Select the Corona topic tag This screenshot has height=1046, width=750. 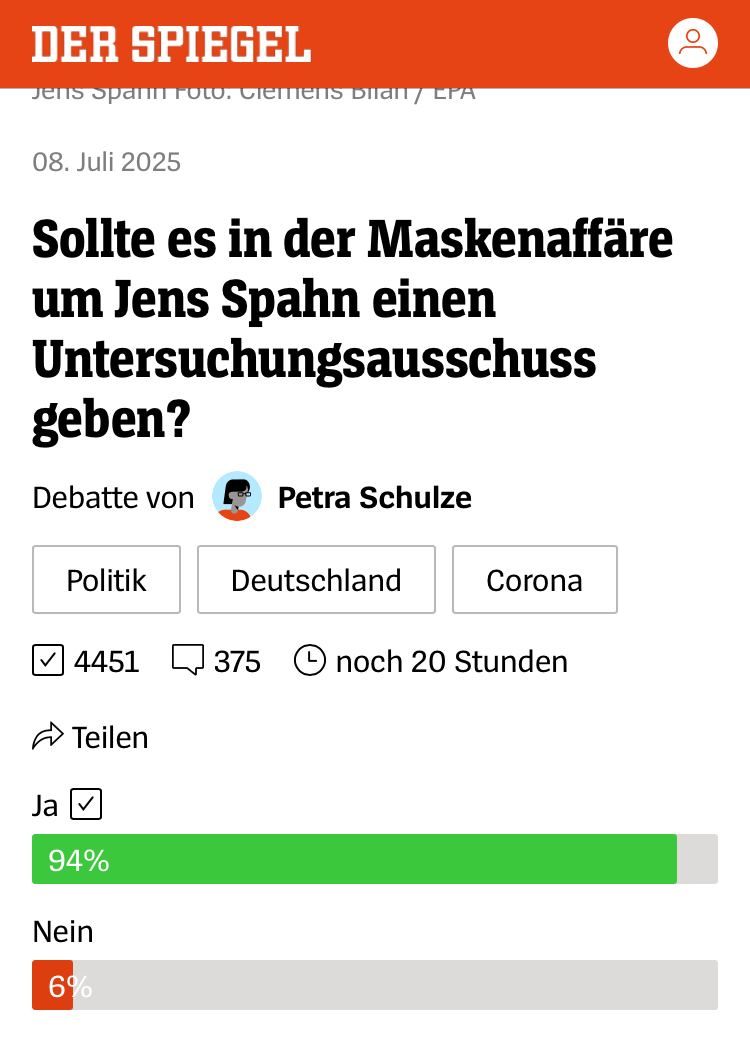coord(534,580)
